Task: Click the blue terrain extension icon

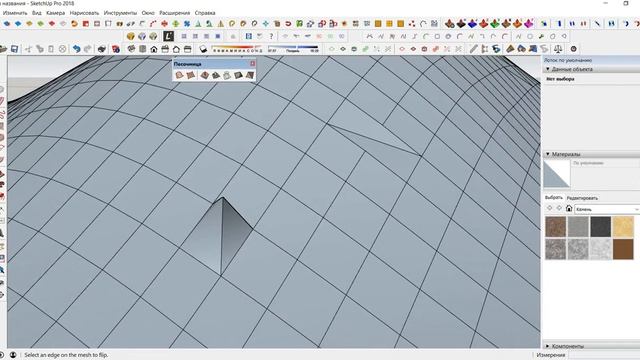Action: click(x=472, y=24)
